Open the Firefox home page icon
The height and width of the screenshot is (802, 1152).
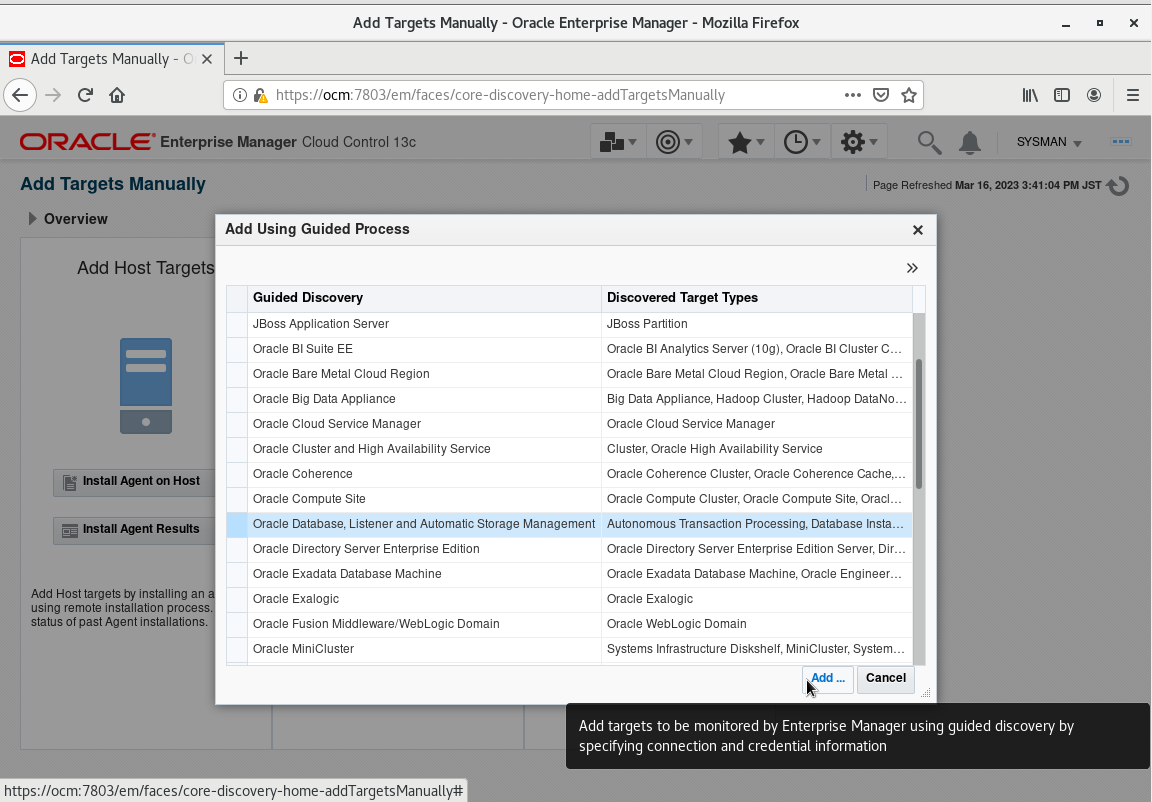117,95
